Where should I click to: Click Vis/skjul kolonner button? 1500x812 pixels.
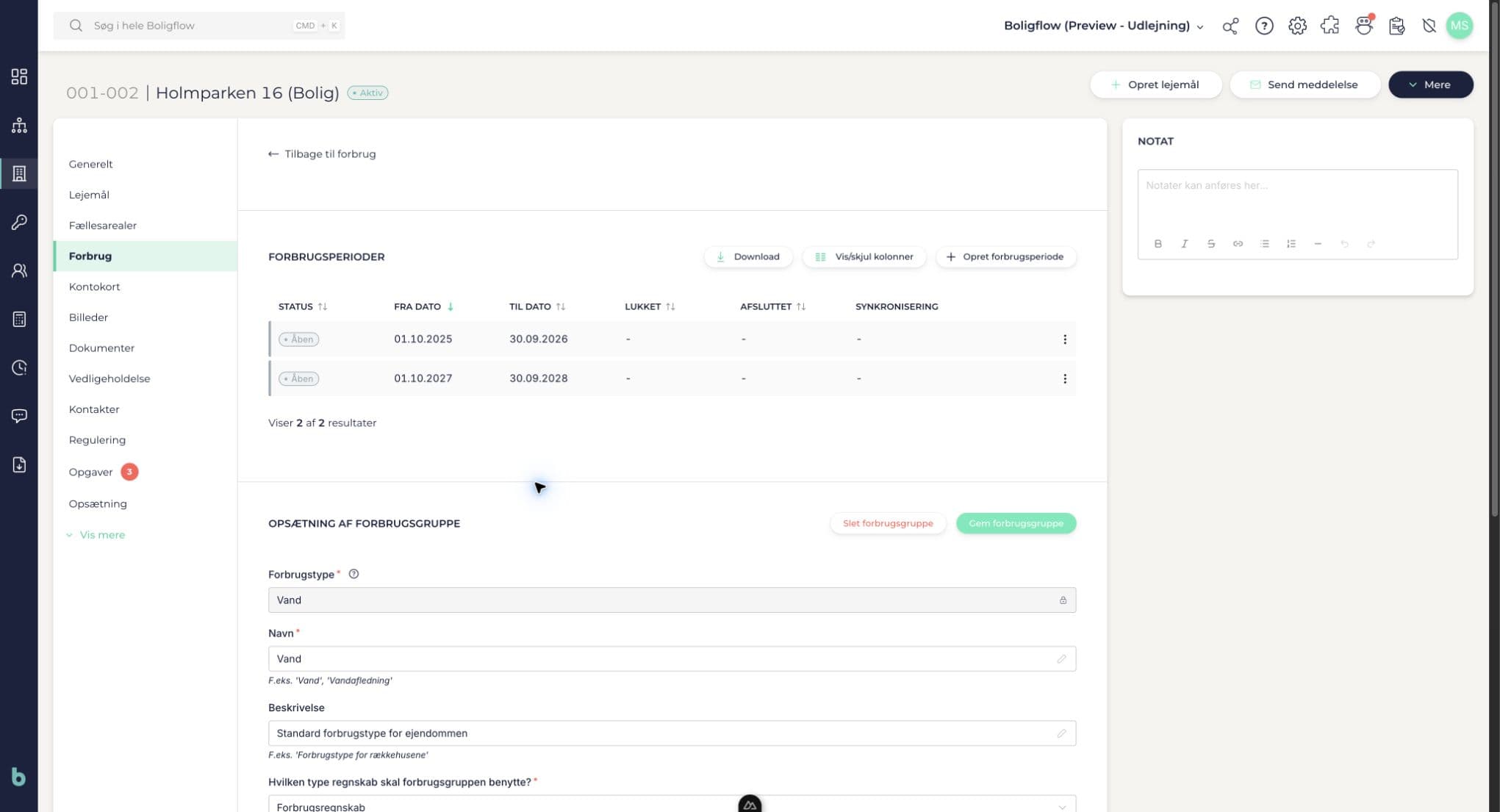[864, 256]
